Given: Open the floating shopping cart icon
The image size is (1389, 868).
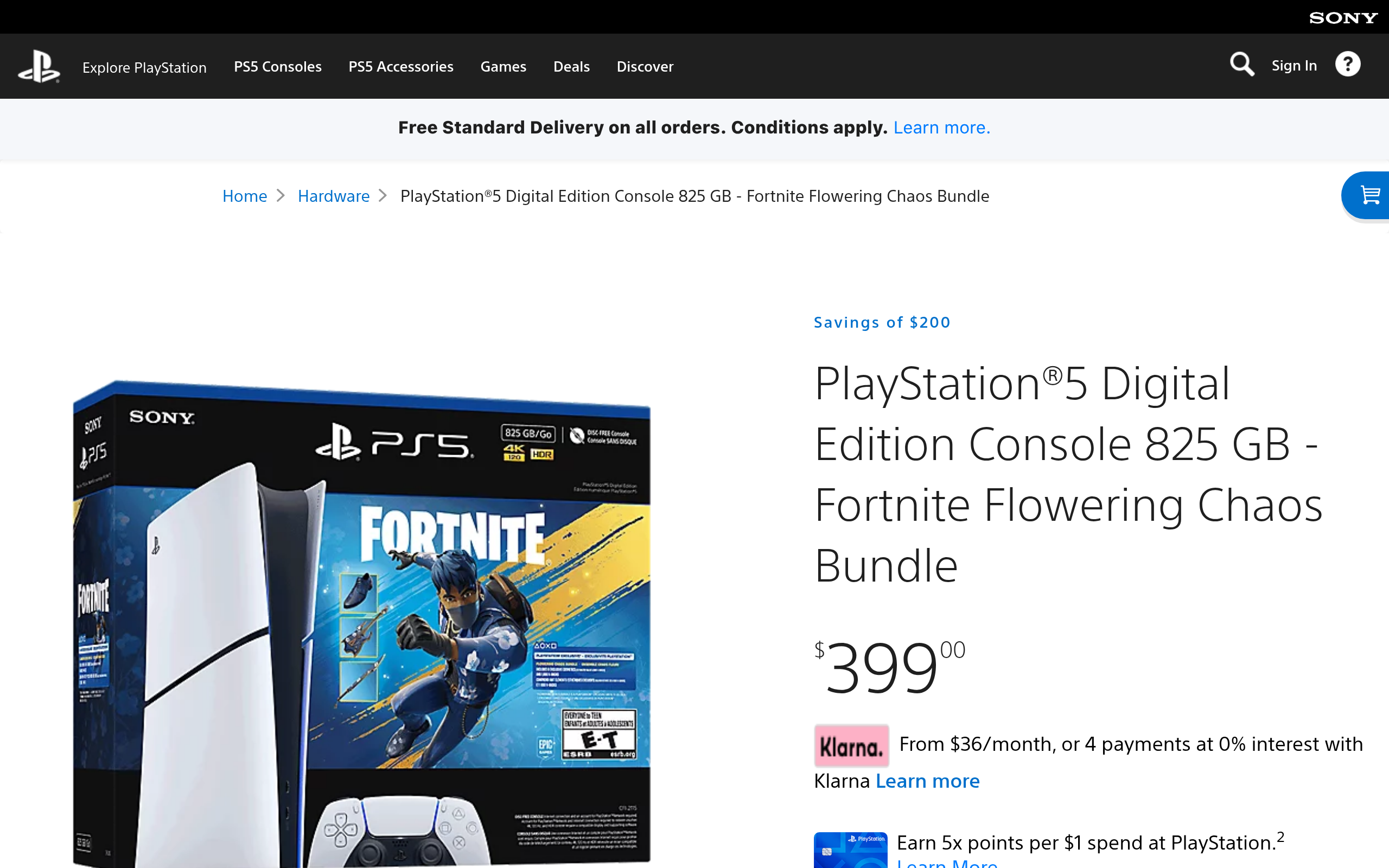Looking at the screenshot, I should tap(1368, 195).
